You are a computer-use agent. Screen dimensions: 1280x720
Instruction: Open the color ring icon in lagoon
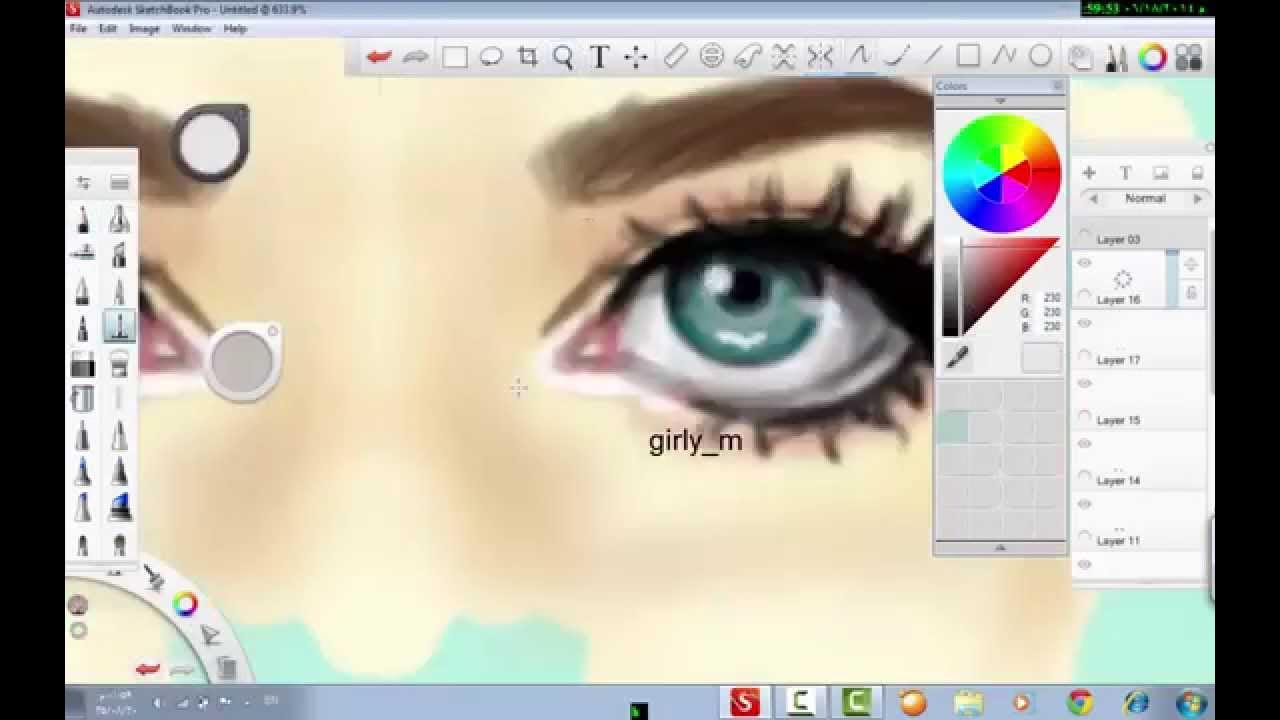pyautogui.click(x=185, y=603)
